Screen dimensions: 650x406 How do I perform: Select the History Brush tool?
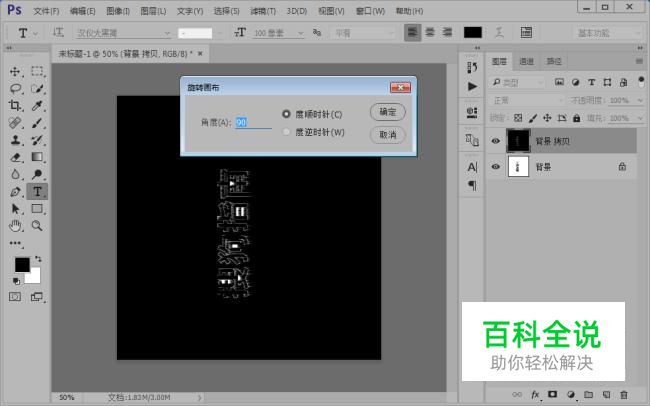(37, 140)
